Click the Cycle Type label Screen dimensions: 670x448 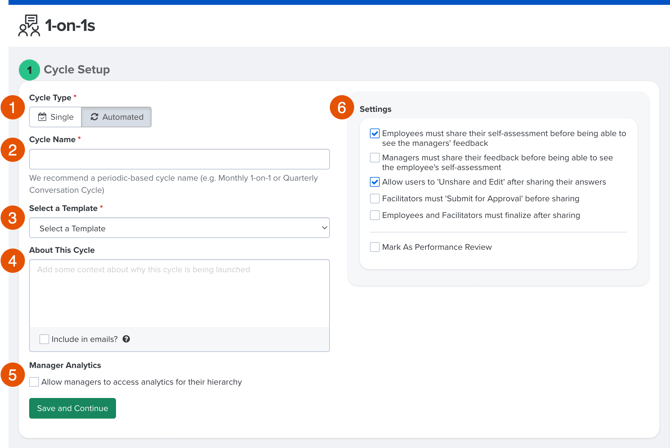pyautogui.click(x=50, y=97)
